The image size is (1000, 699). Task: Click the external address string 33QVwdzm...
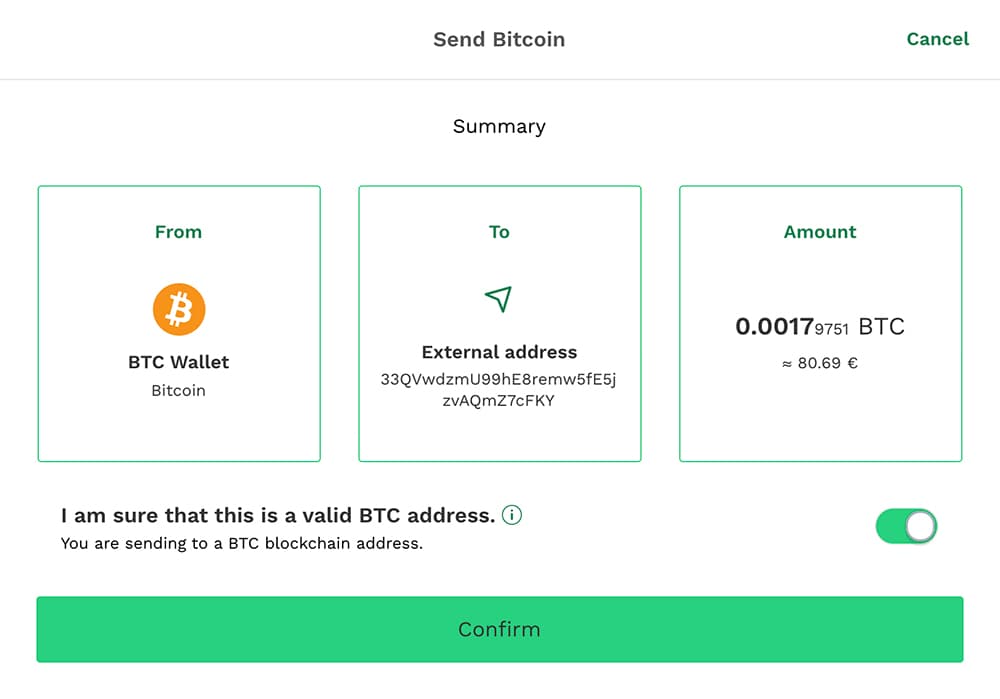499,390
